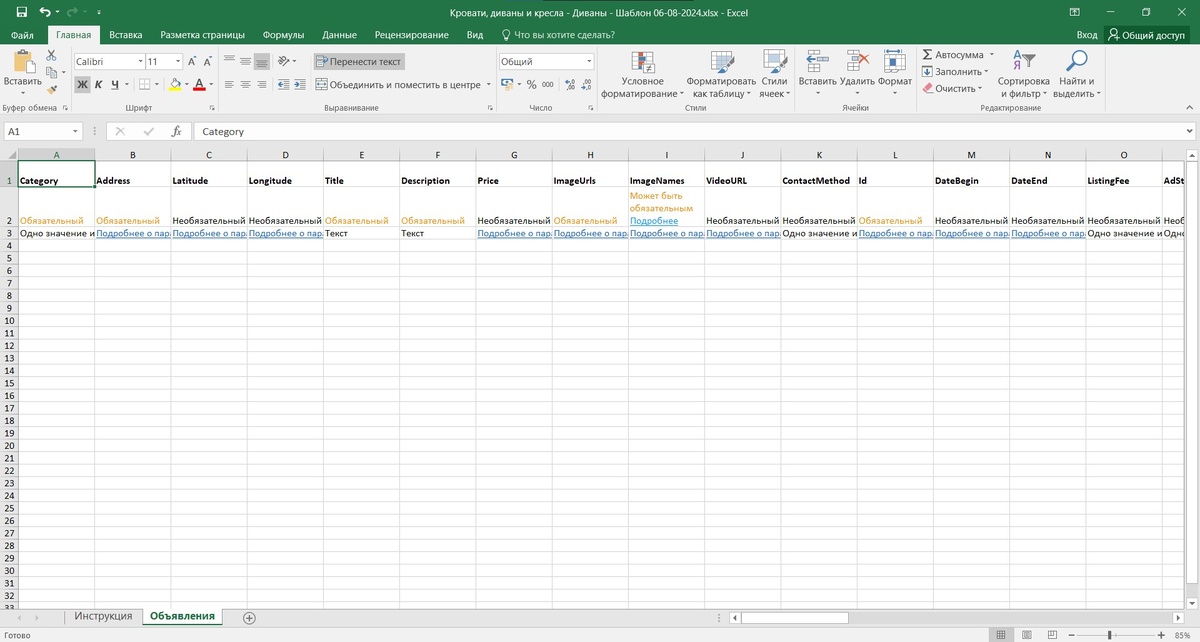Open the font size dropdown showing 11
Image resolution: width=1200 pixels, height=642 pixels.
click(178, 61)
